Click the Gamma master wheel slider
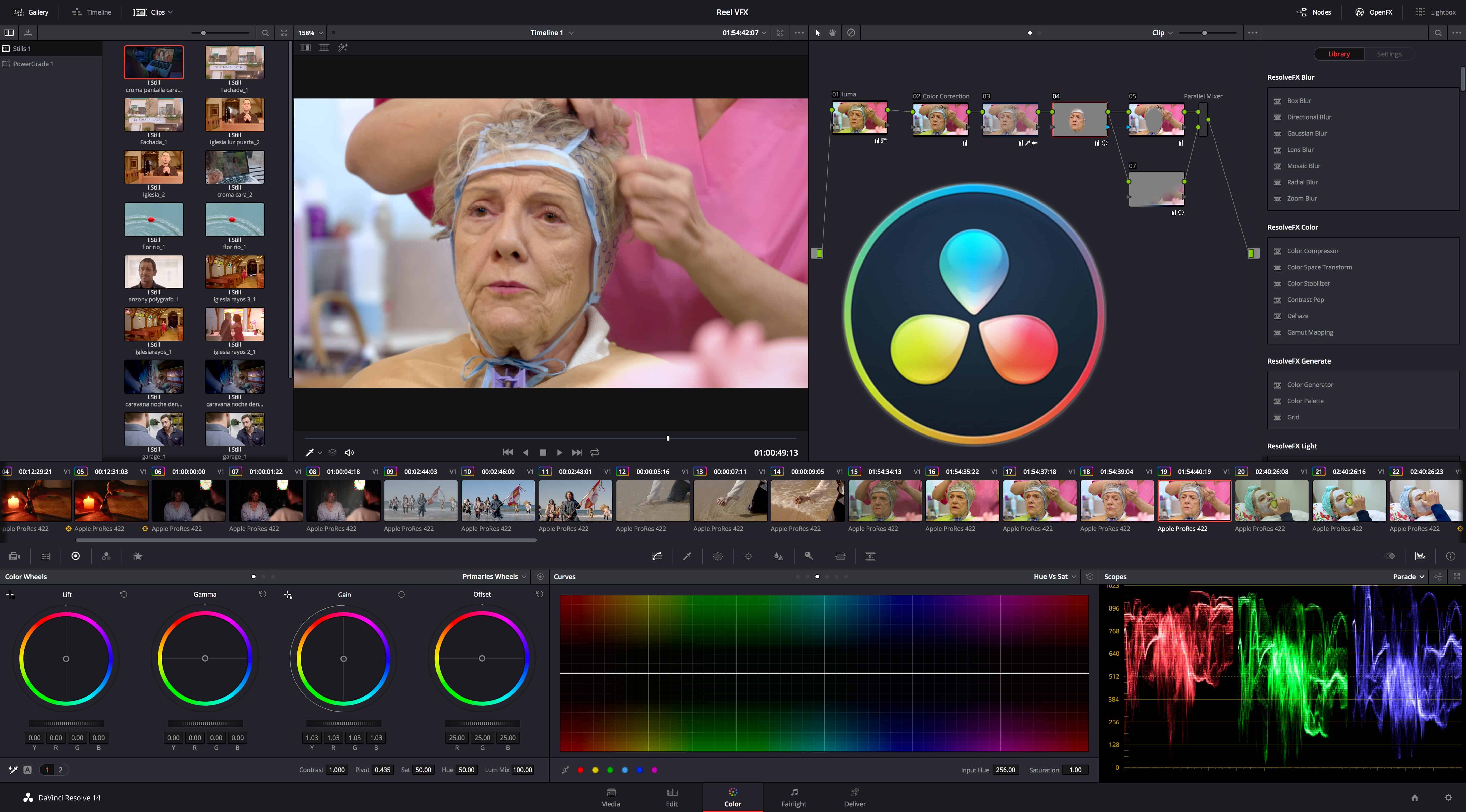1466x812 pixels. [x=205, y=723]
